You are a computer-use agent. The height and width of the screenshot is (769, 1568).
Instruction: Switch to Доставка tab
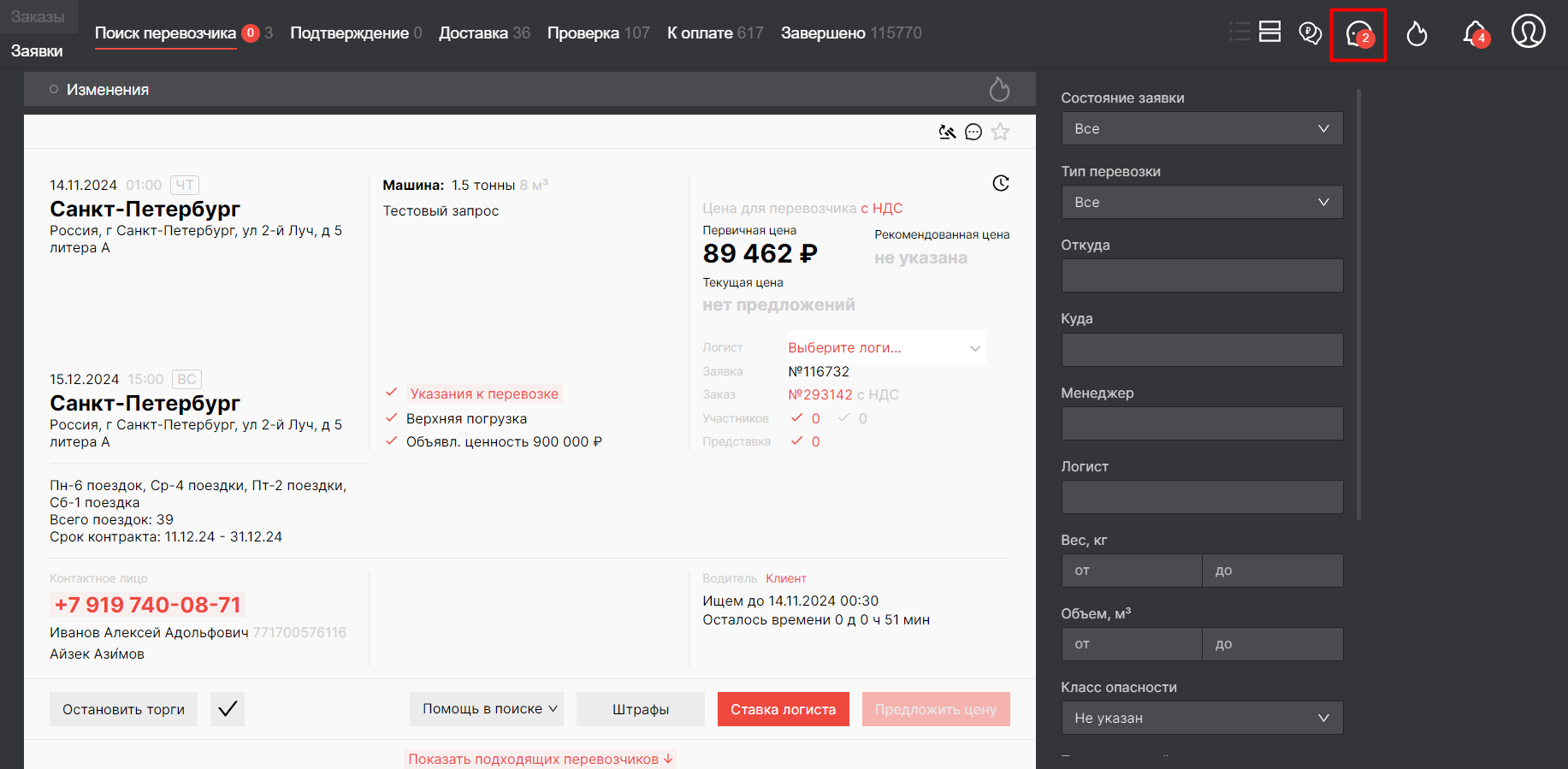pos(473,33)
